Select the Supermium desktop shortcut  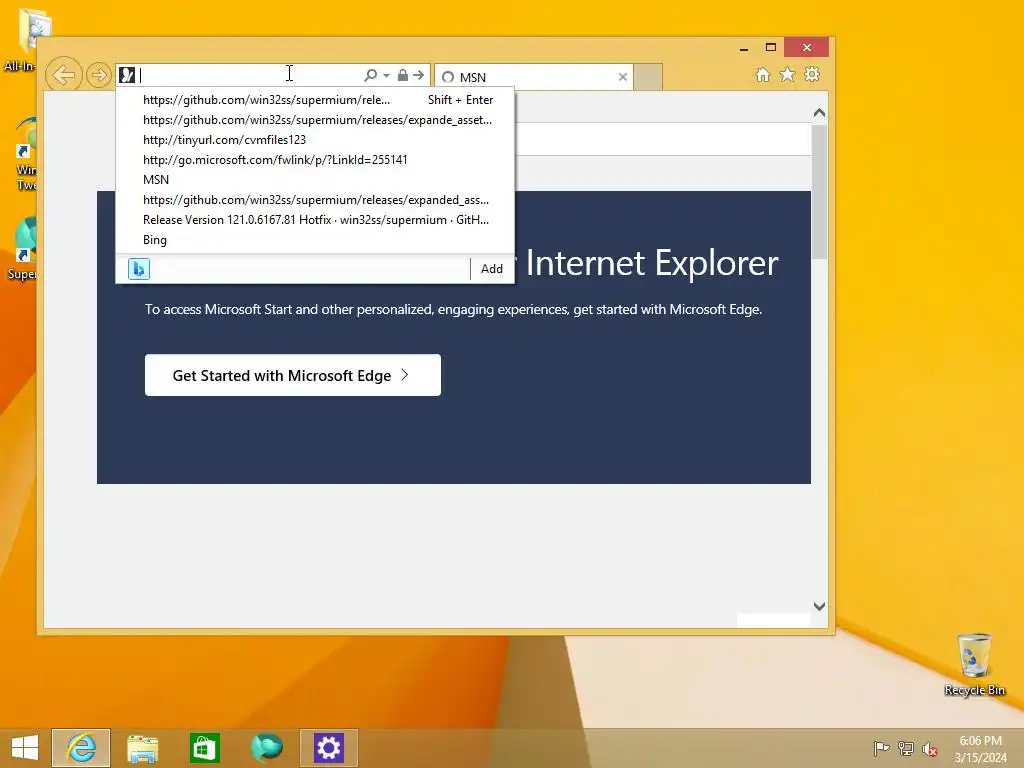[x=22, y=249]
